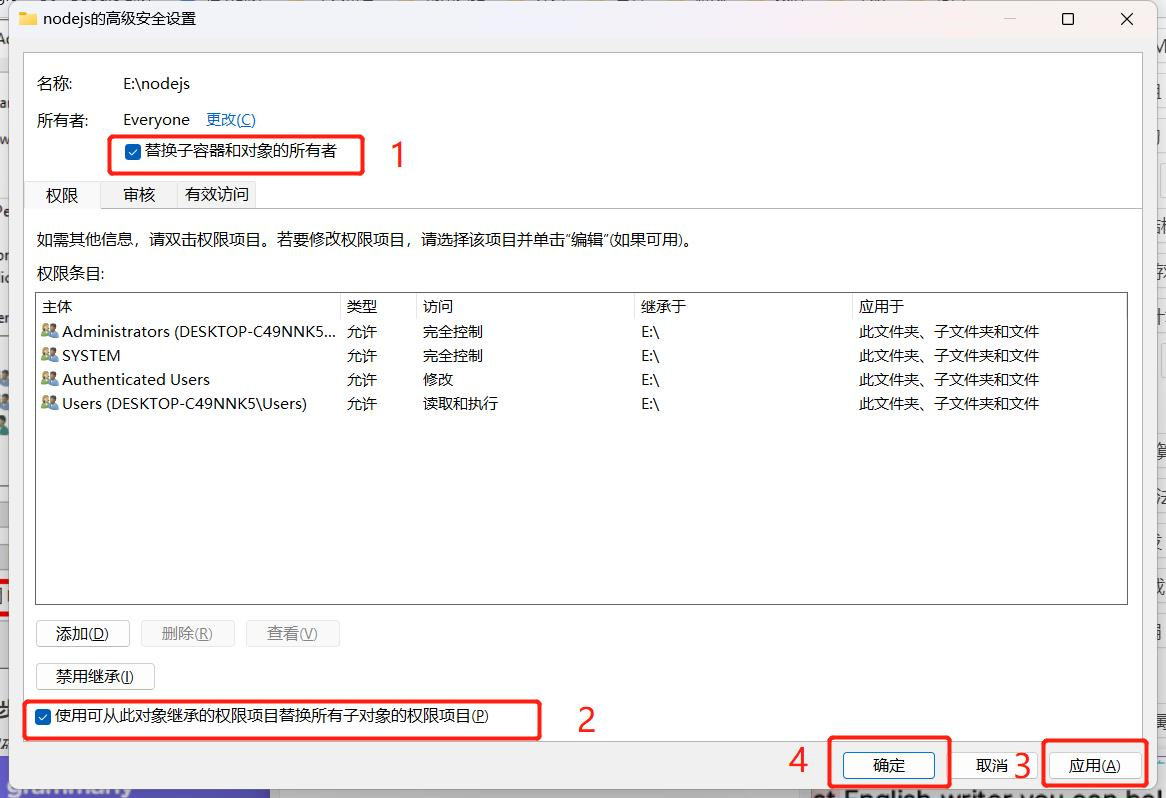This screenshot has height=798, width=1166.
Task: Maximize the advanced security settings window
Action: click(x=1068, y=19)
